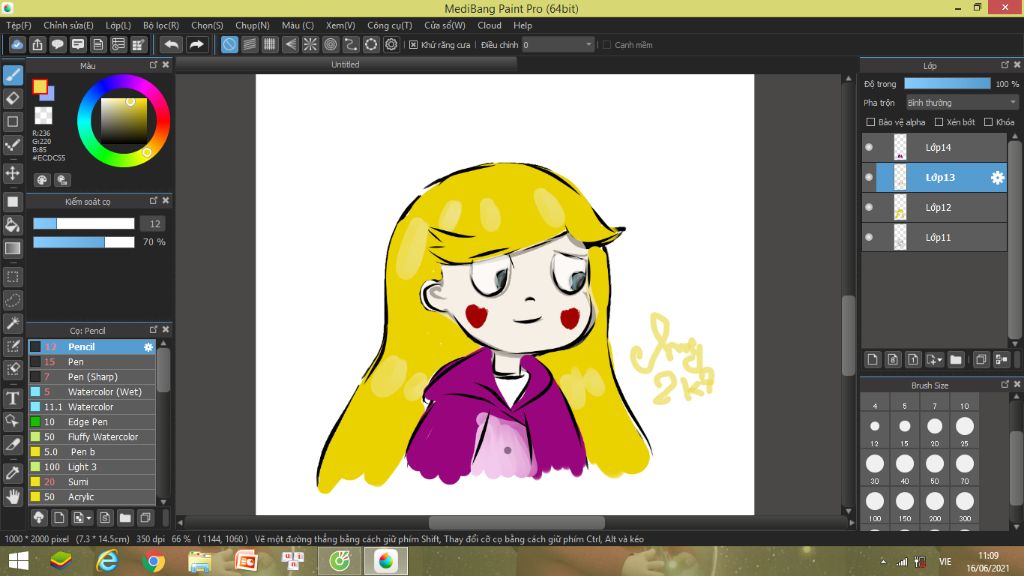The image size is (1024, 576).
Task: Select the Brush tool in left toolbar
Action: [13, 75]
